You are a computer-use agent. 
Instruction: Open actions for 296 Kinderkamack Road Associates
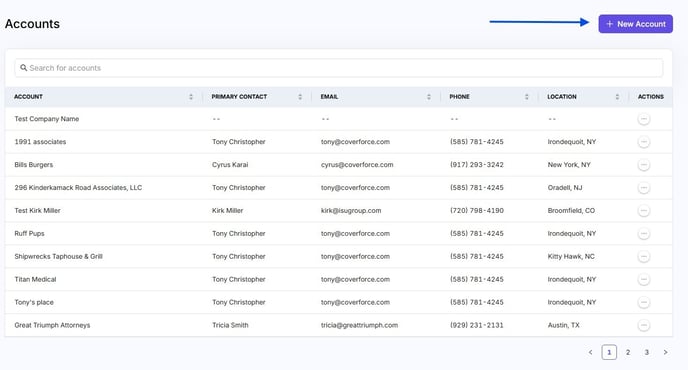point(644,187)
